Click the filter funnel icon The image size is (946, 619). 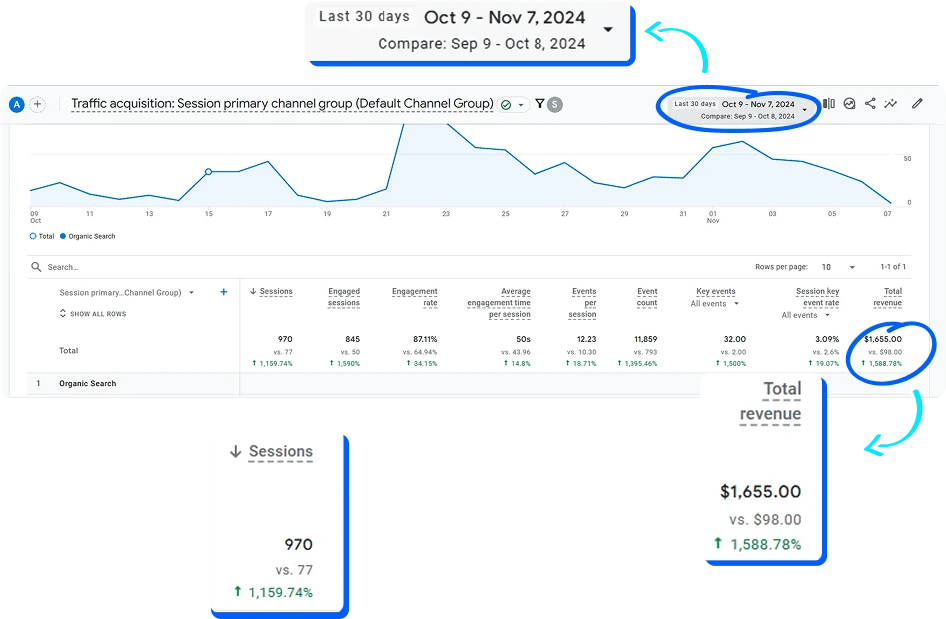540,104
